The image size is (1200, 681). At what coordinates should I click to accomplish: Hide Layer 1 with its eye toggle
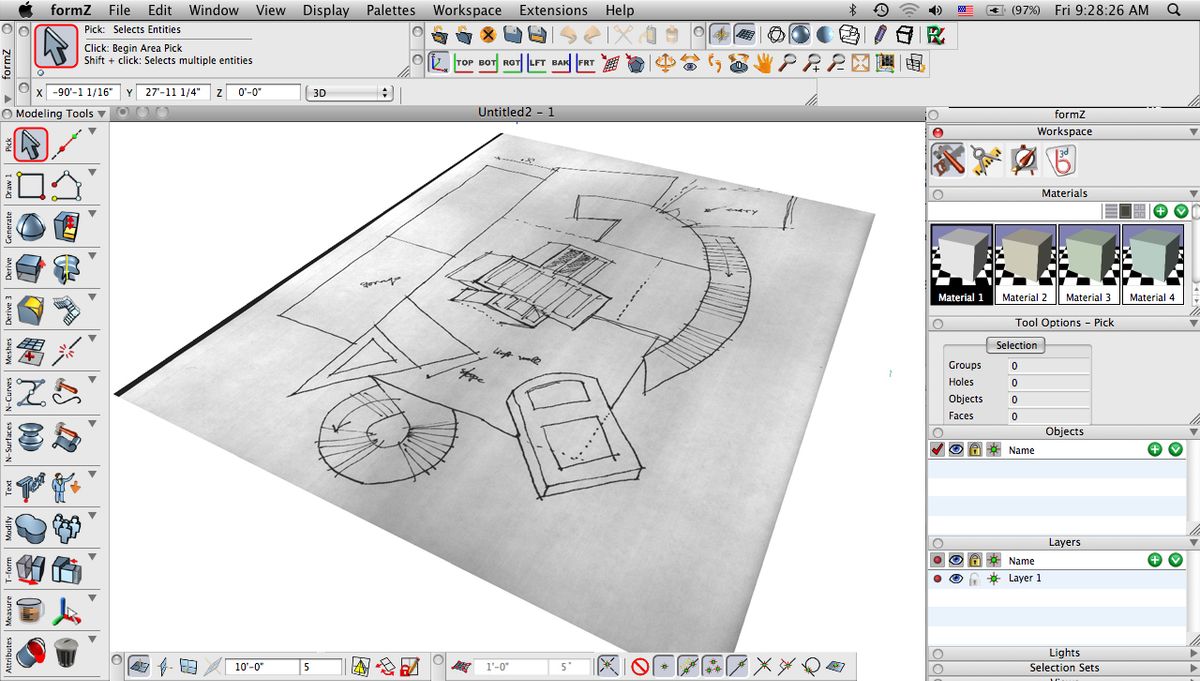[955, 578]
